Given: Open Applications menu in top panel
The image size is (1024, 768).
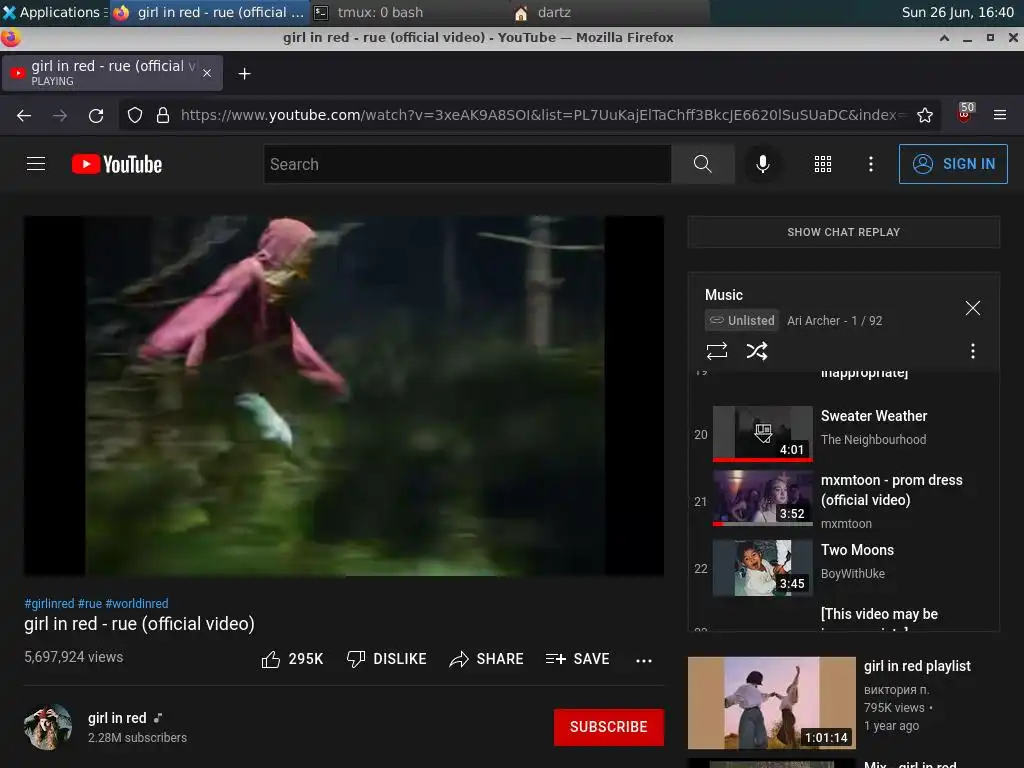Looking at the screenshot, I should [54, 12].
